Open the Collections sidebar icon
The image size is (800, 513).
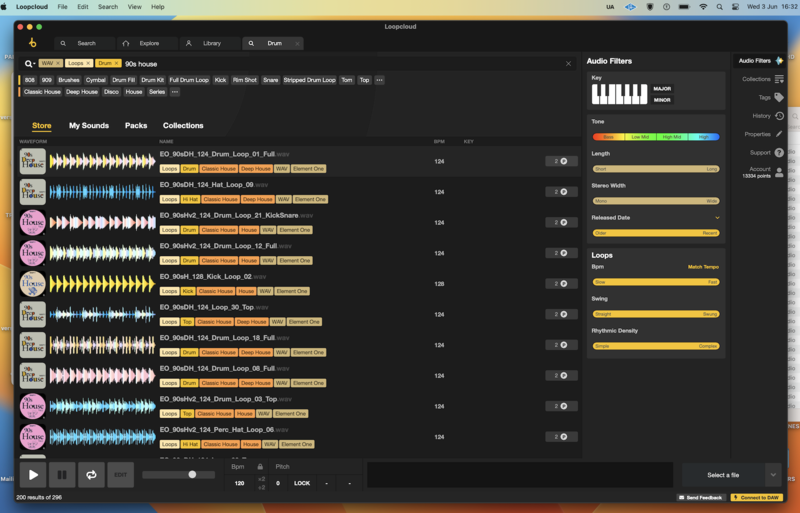pos(779,79)
